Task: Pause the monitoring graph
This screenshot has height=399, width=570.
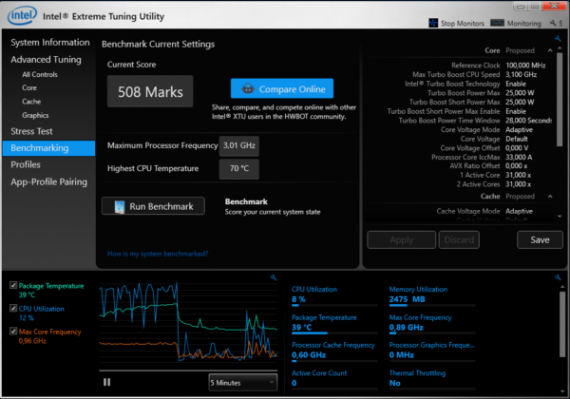Action: (x=107, y=382)
